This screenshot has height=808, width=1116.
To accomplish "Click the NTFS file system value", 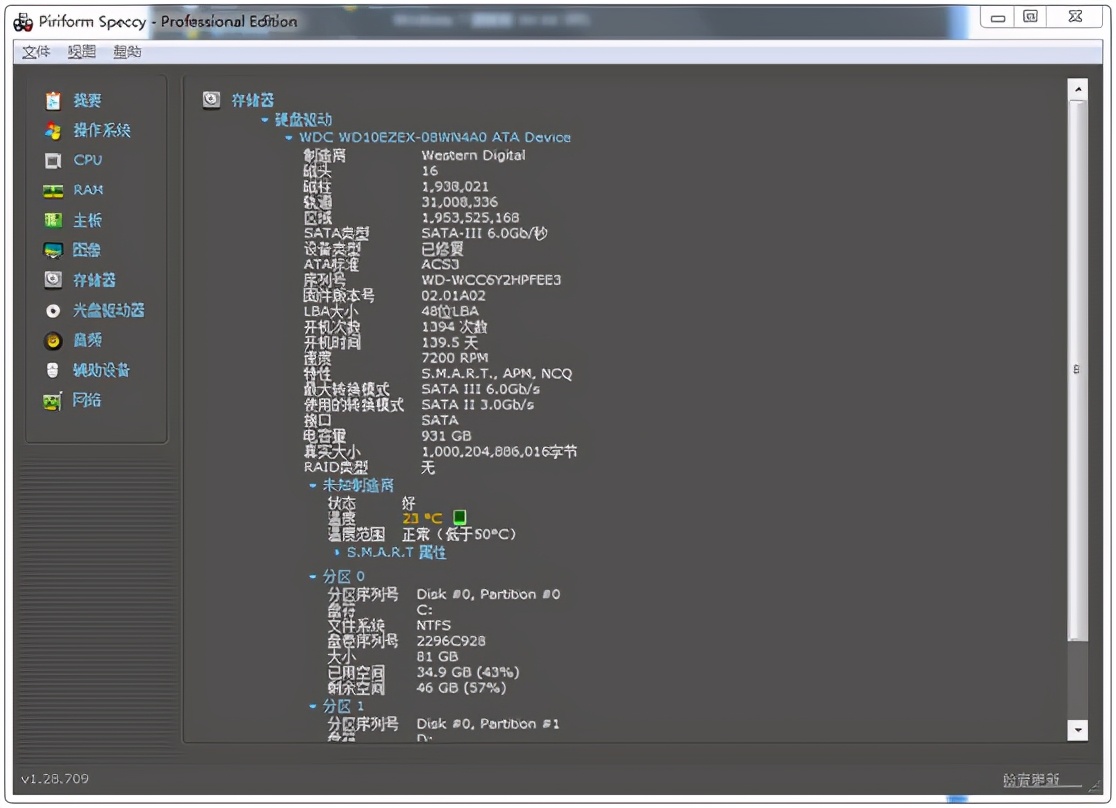I will (433, 626).
